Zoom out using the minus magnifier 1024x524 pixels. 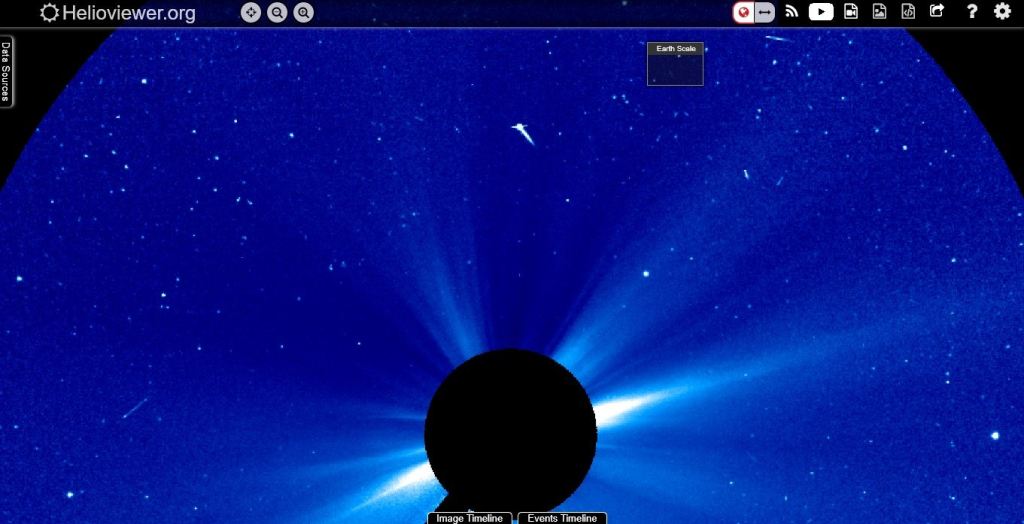tap(277, 12)
